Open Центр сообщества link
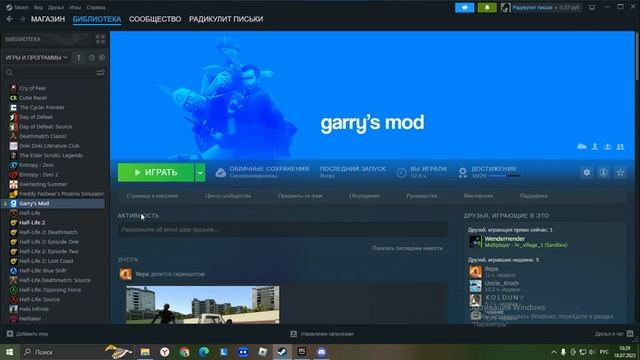 228,196
